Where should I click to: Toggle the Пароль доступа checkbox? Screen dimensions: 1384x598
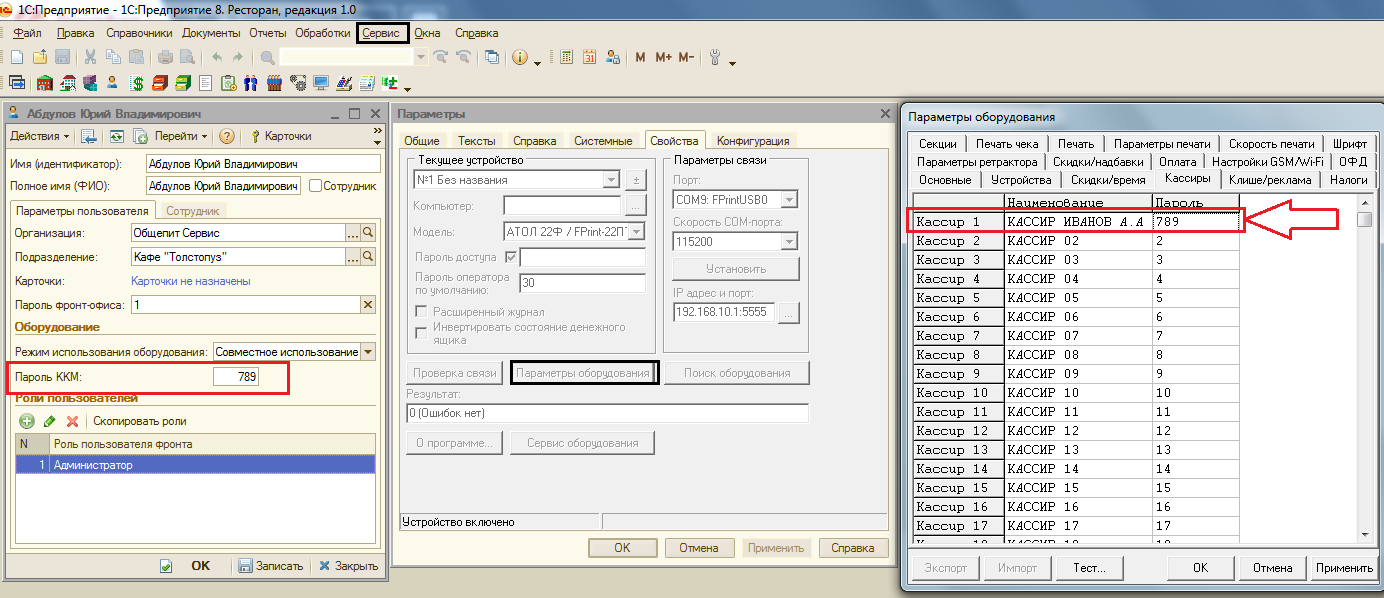510,257
